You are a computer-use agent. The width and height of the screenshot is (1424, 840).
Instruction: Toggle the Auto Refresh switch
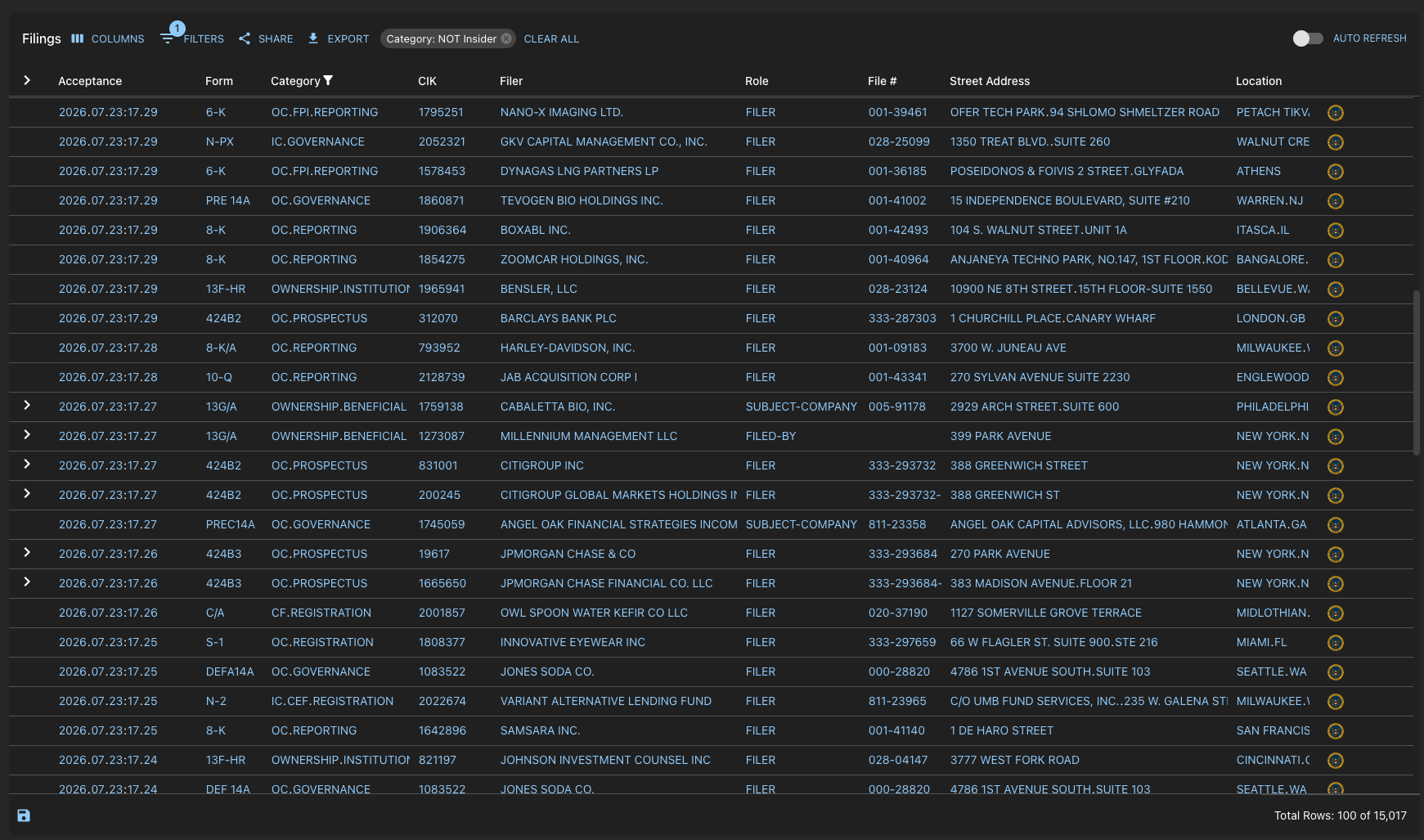click(x=1307, y=38)
